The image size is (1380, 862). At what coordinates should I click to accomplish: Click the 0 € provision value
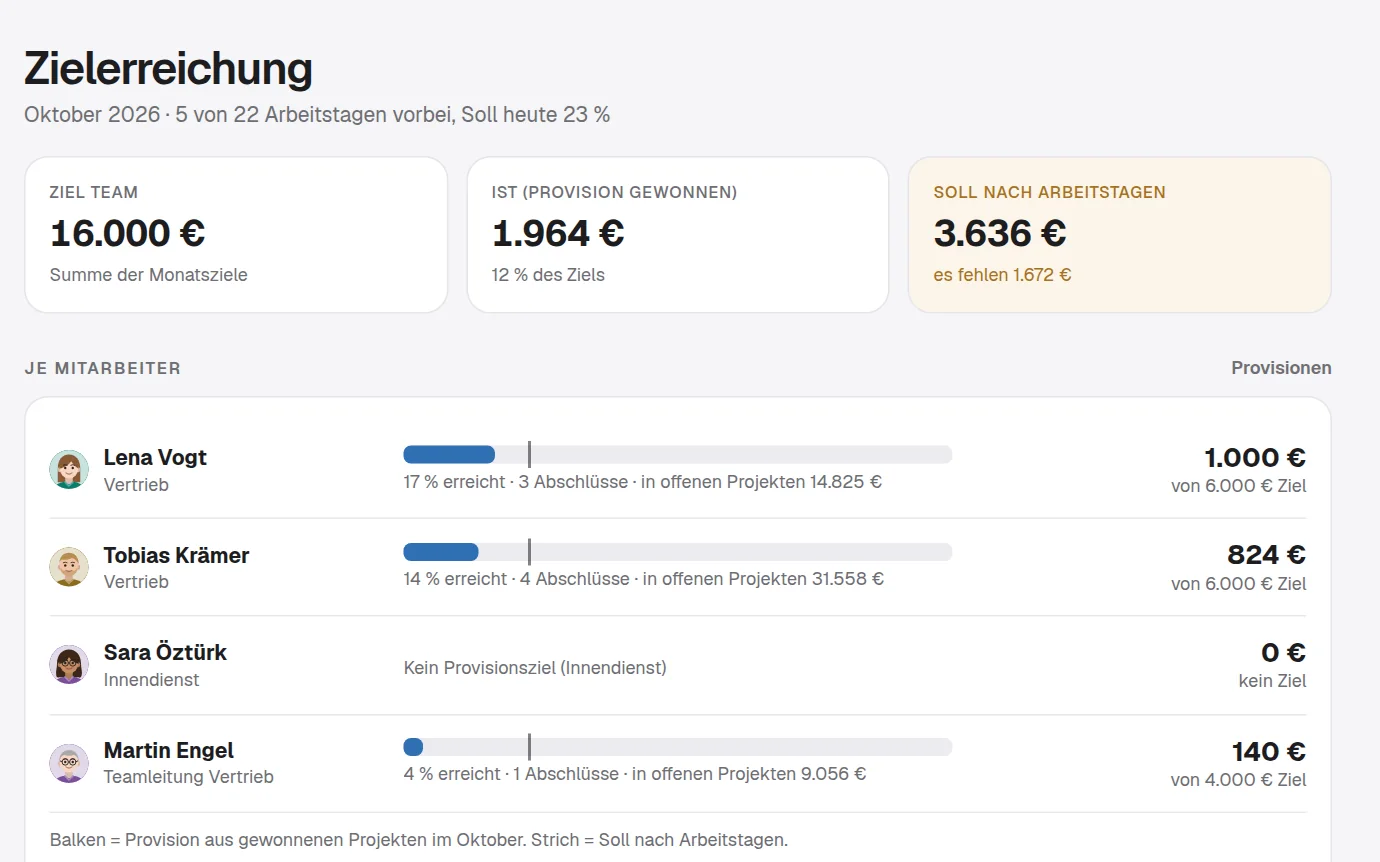(1284, 653)
